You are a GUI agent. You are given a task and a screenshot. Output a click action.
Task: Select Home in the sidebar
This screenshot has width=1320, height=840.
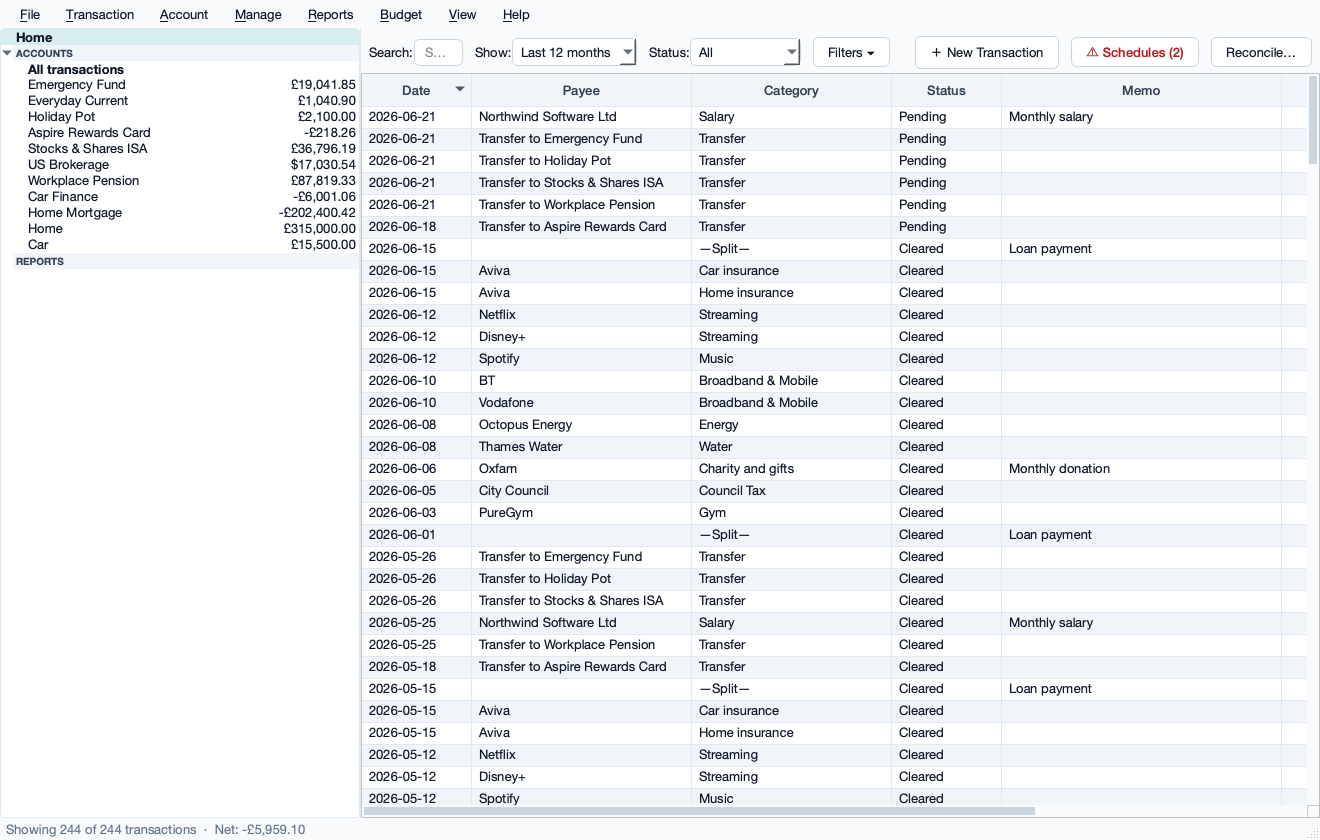(x=180, y=37)
